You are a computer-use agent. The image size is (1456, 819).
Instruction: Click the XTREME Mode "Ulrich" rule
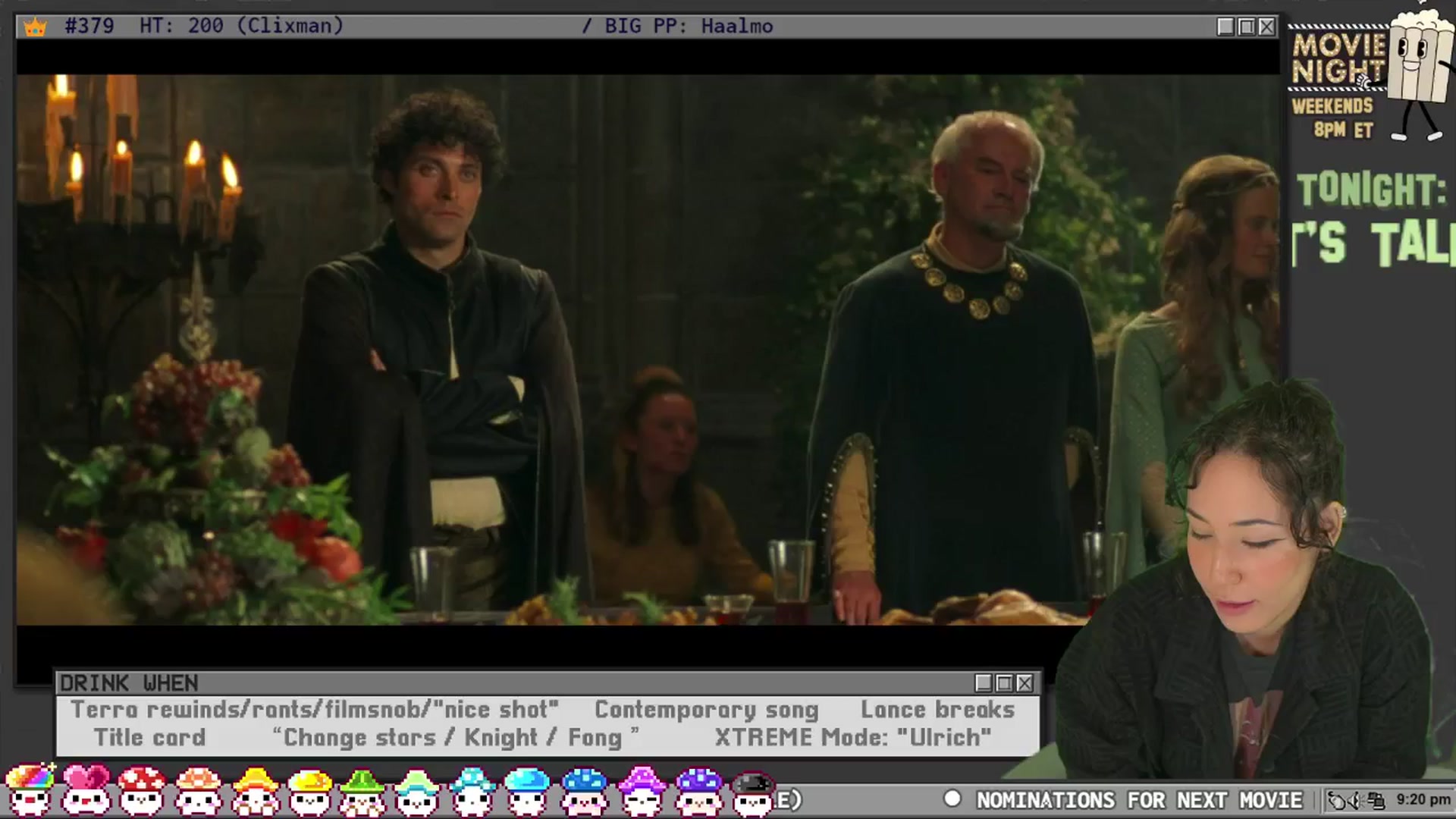(853, 737)
